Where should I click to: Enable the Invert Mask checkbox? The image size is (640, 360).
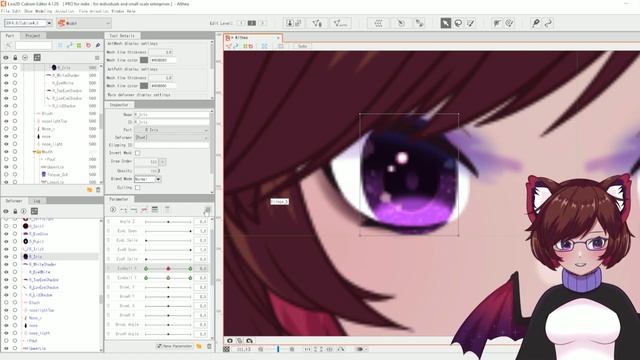click(138, 153)
